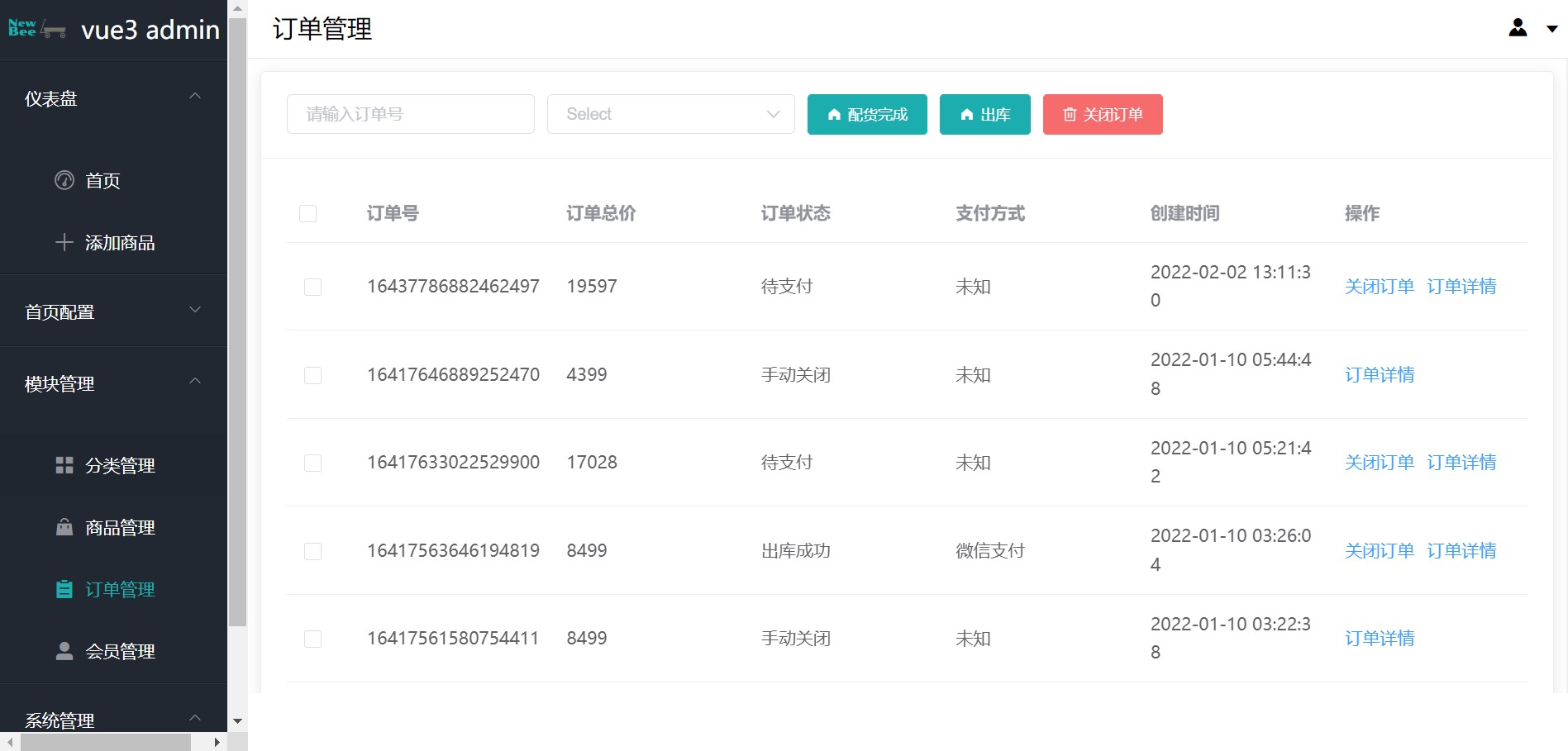Switch to 订单管理 in the sidebar menu
The image size is (1568, 751).
point(119,589)
